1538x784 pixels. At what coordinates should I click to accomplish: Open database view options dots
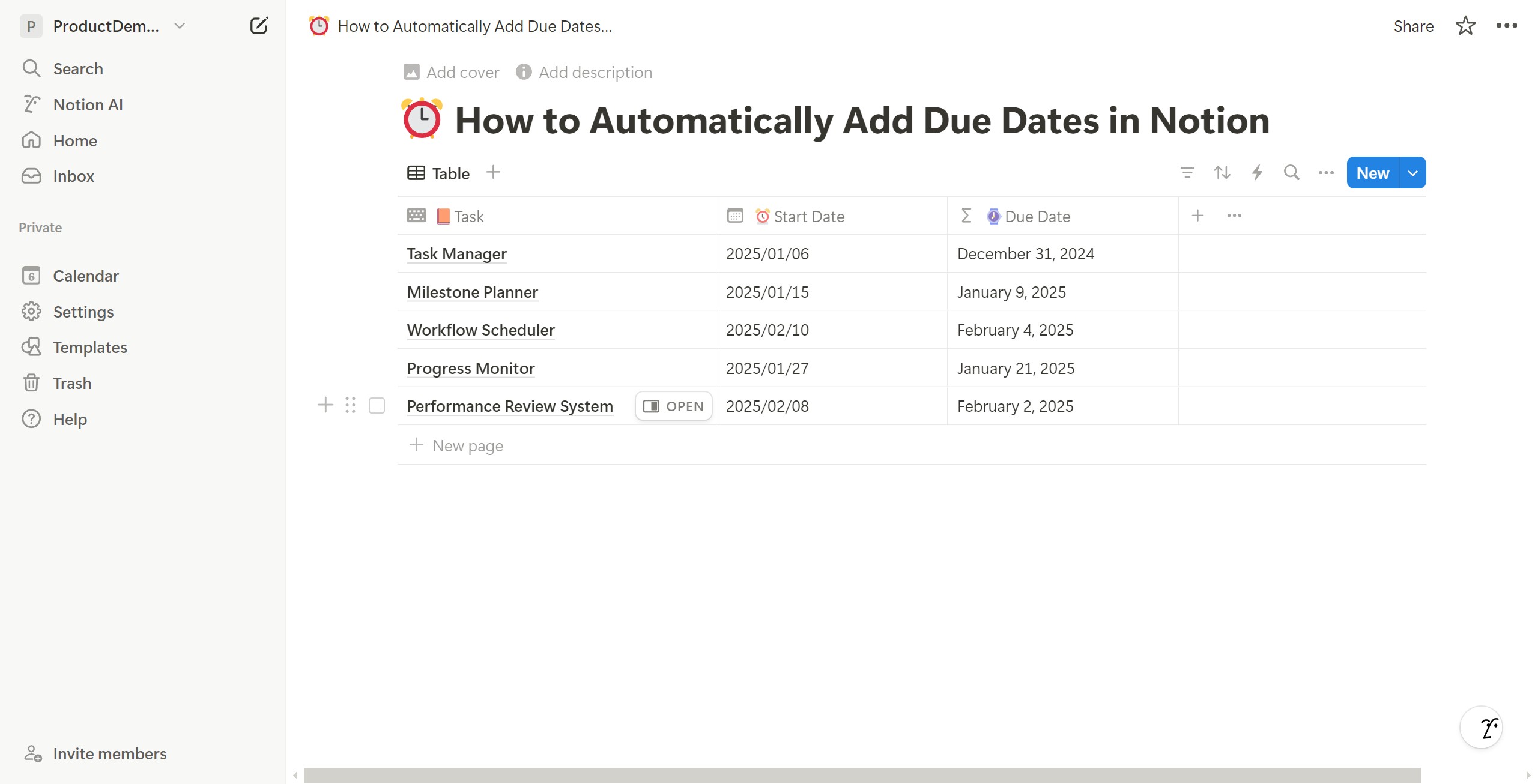[1326, 173]
